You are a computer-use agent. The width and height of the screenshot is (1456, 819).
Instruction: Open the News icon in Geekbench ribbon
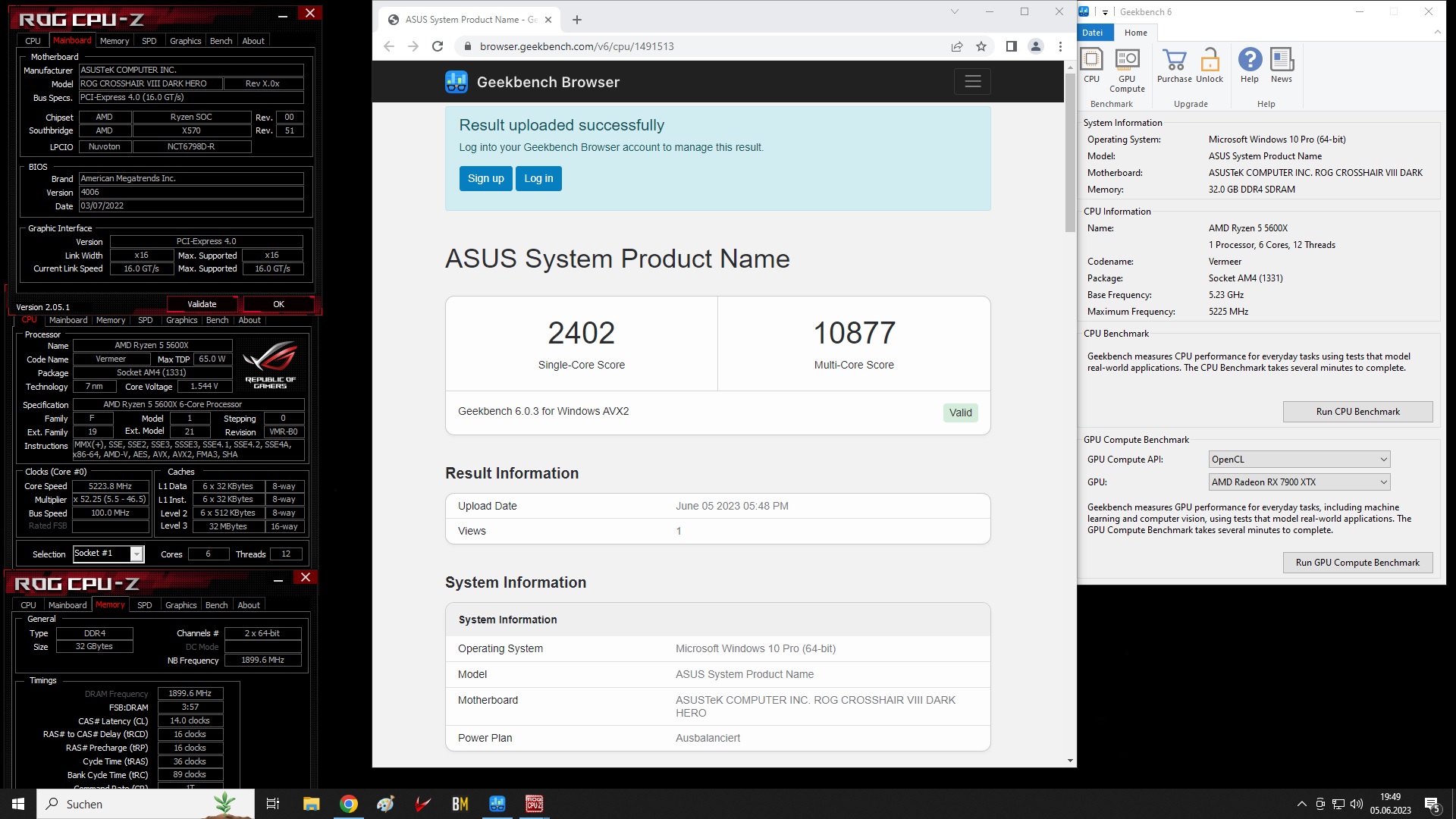(1282, 65)
